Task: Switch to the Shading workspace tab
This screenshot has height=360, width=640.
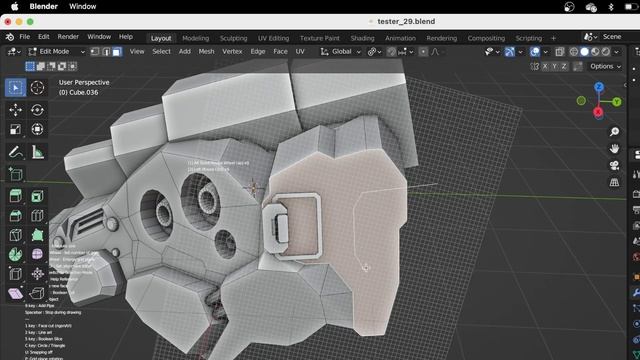Action: tap(362, 38)
